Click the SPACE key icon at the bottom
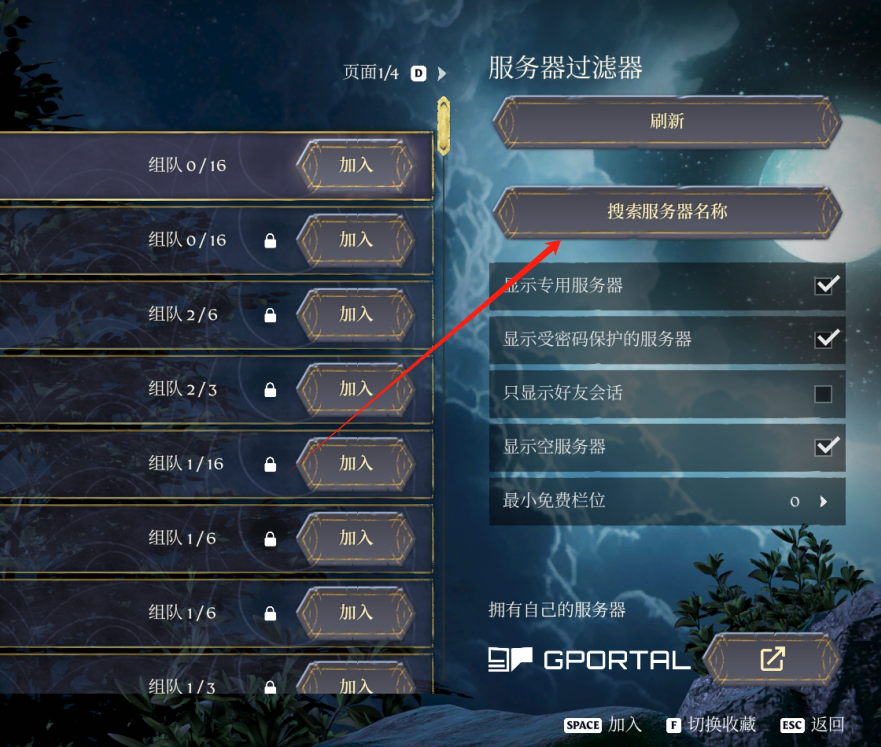Viewport: 881px width, 747px height. pos(583,725)
